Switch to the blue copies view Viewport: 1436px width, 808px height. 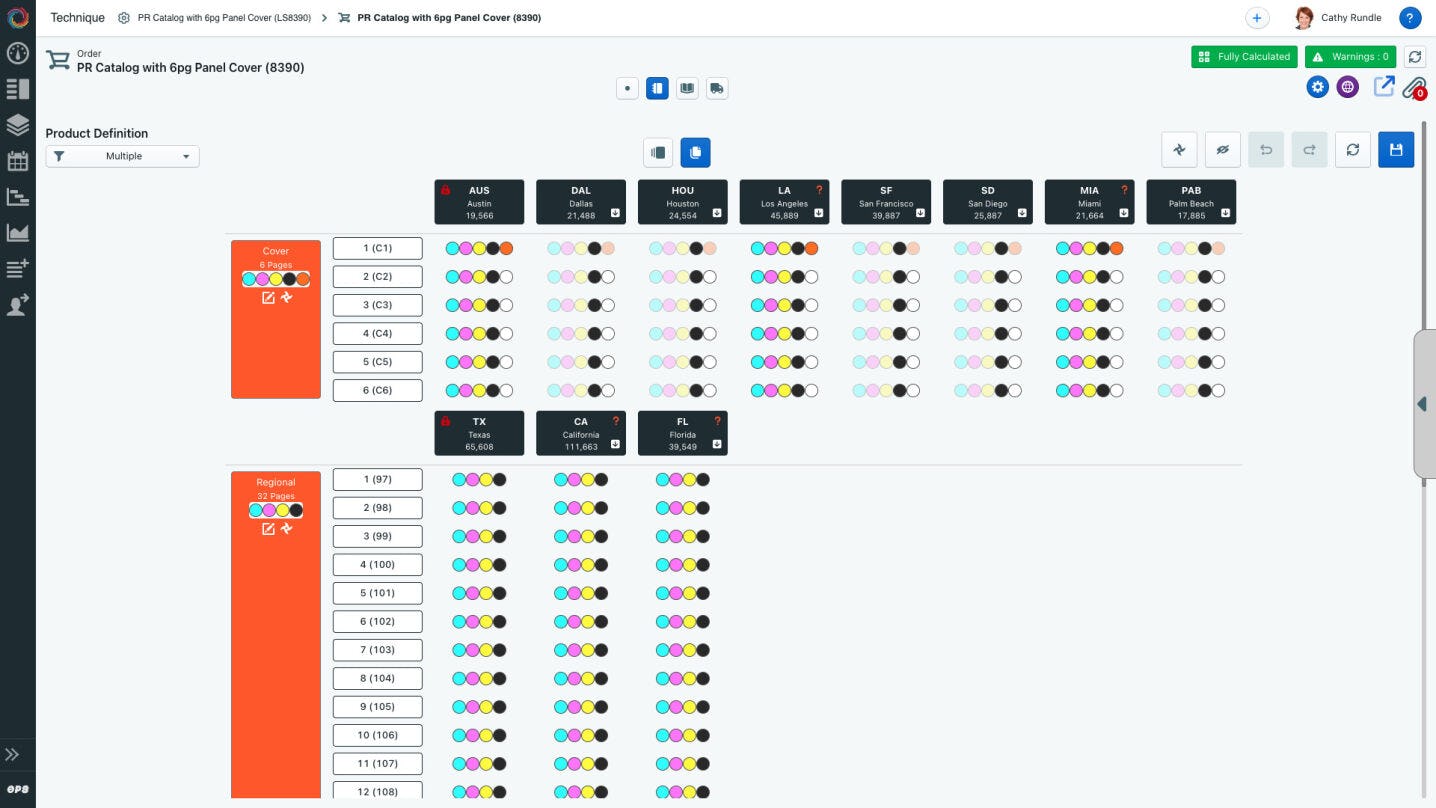[696, 152]
